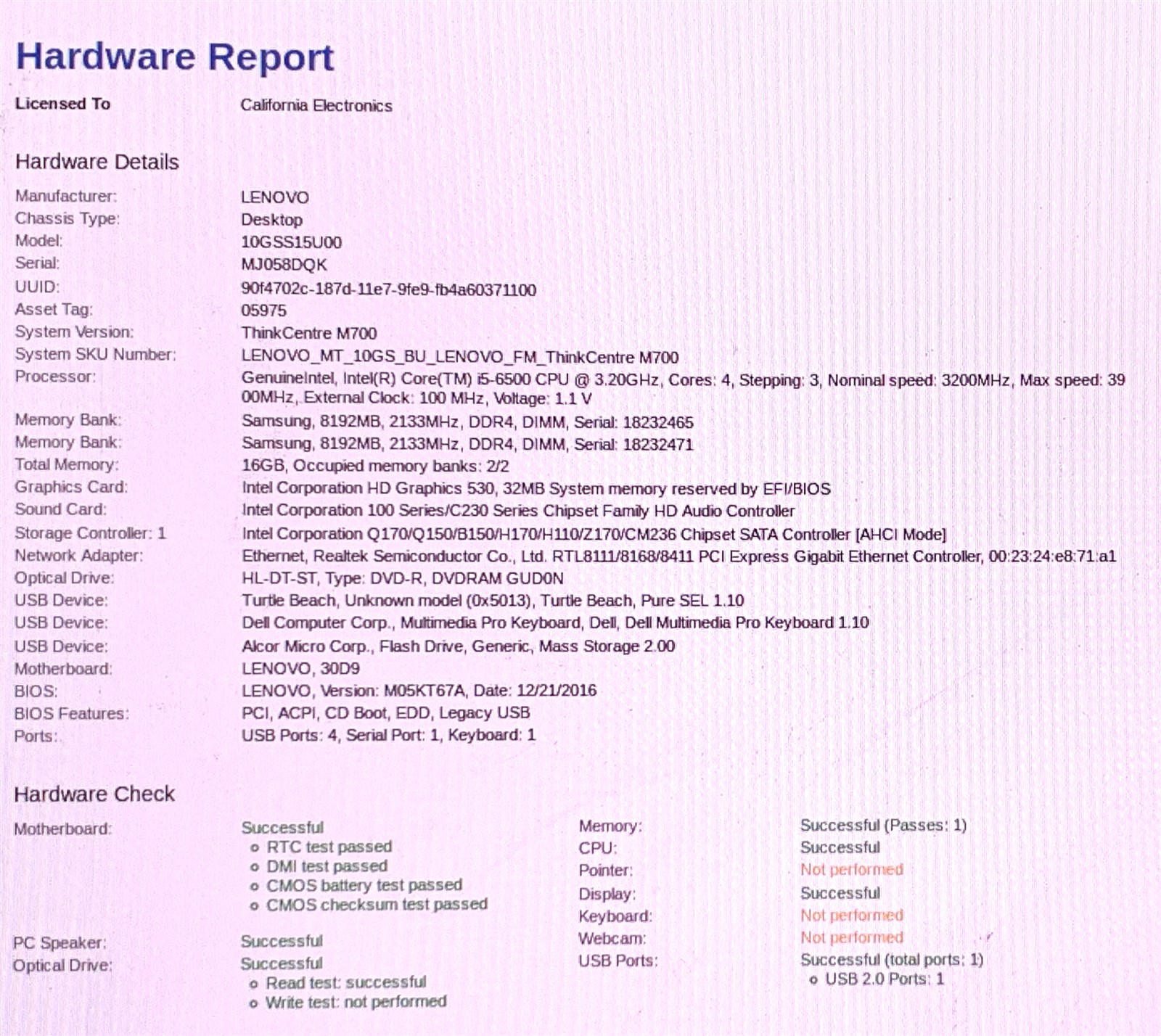Select the motherboard value LENOVO, 30D9

pos(300,668)
